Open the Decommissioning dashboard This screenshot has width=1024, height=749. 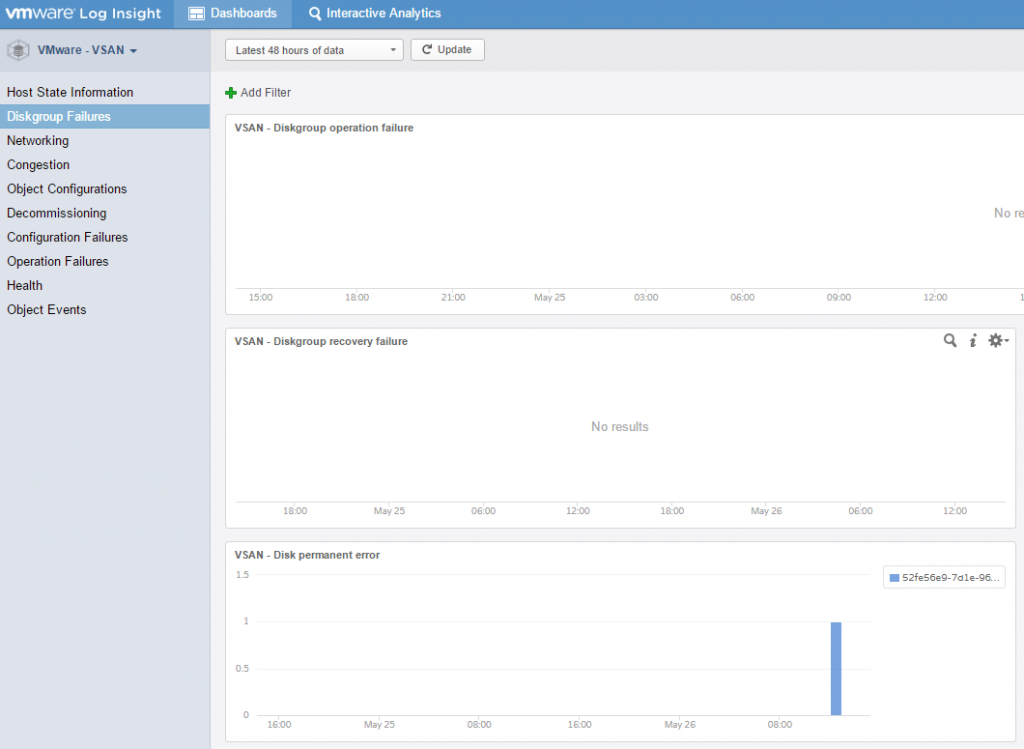pos(104,213)
